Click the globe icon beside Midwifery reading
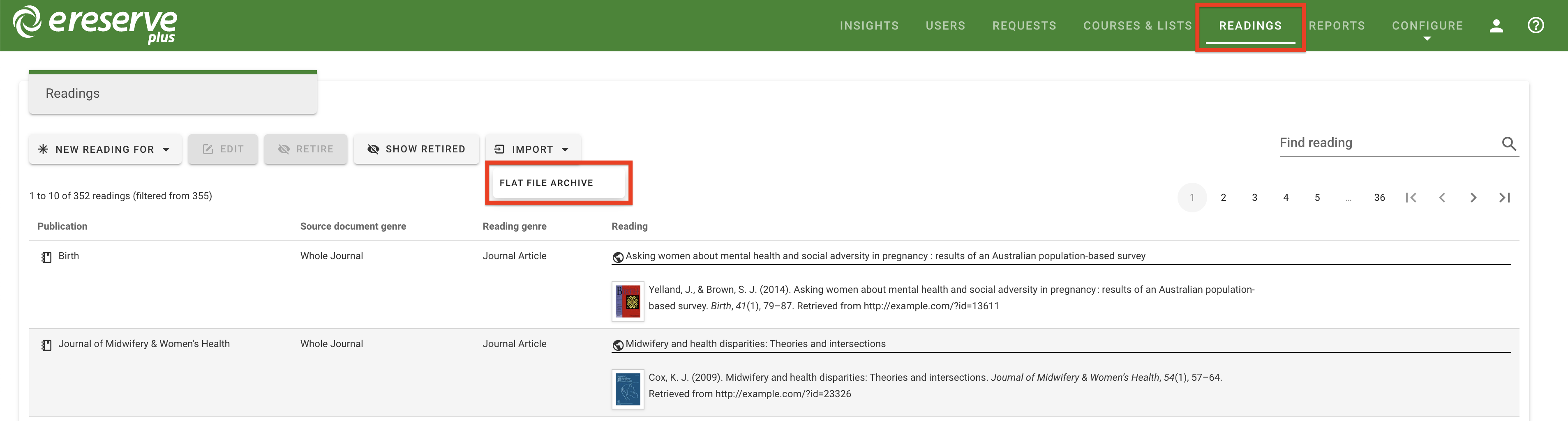The width and height of the screenshot is (1568, 421). pyautogui.click(x=618, y=345)
